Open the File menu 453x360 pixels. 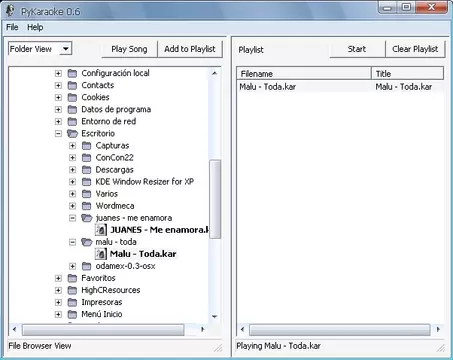tap(12, 27)
